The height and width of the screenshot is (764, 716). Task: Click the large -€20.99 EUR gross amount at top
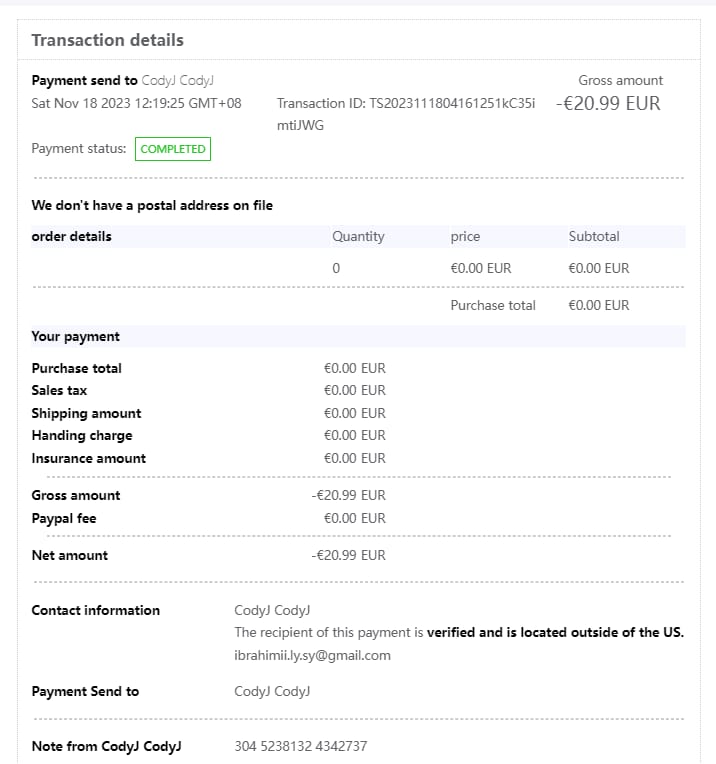[608, 103]
